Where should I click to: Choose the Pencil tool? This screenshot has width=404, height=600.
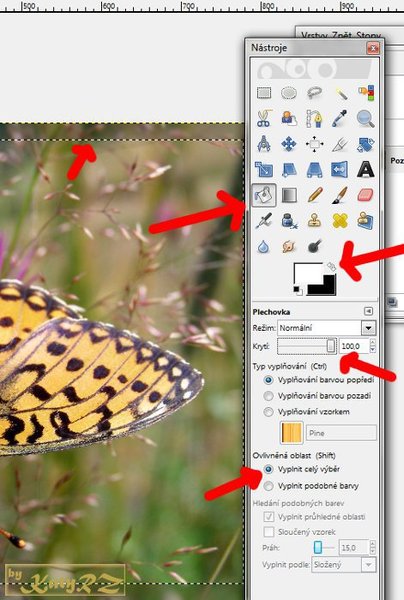314,196
